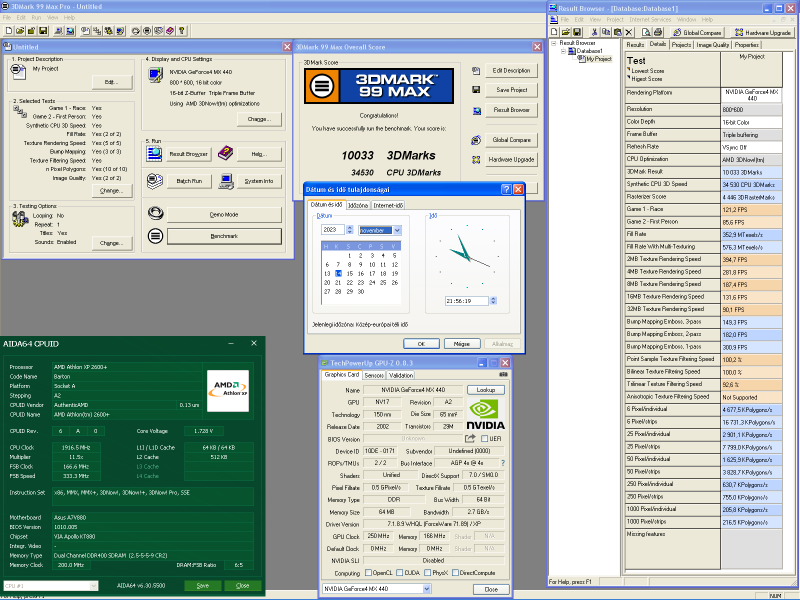The height and width of the screenshot is (600, 800).
Task: Open the Internet Services menu in Result Browser
Action: click(650, 19)
